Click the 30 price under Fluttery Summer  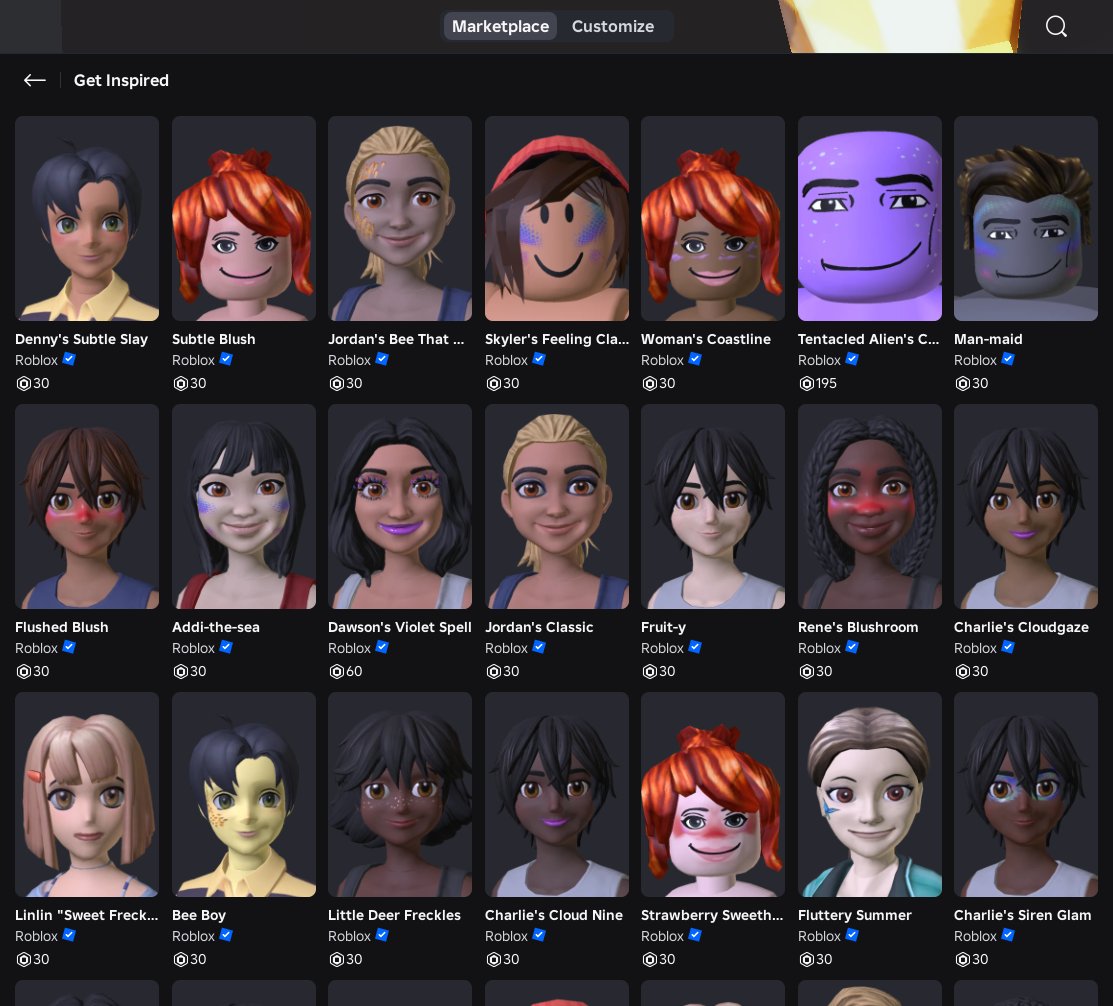point(824,960)
